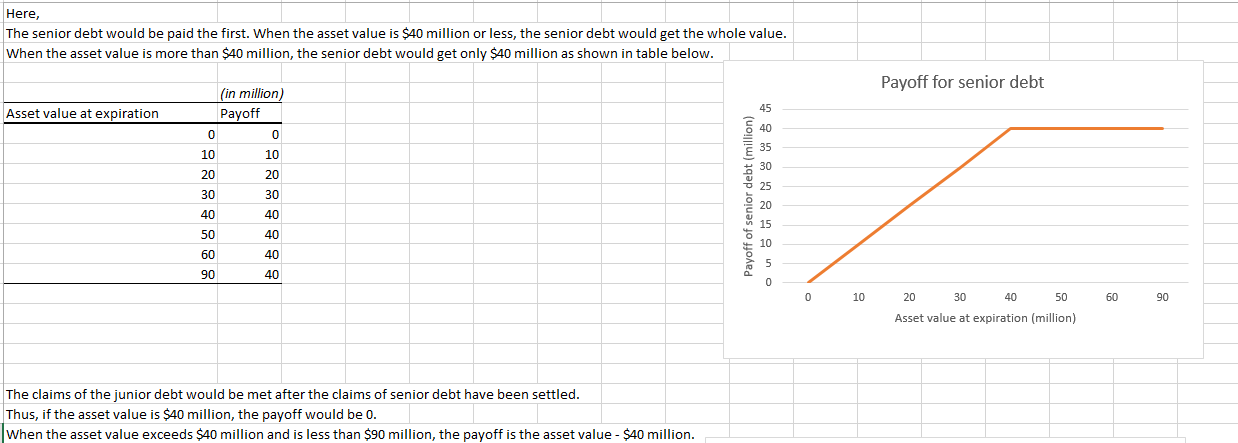Click the "Asset value at expiration (million)" axis title

pyautogui.click(x=984, y=318)
